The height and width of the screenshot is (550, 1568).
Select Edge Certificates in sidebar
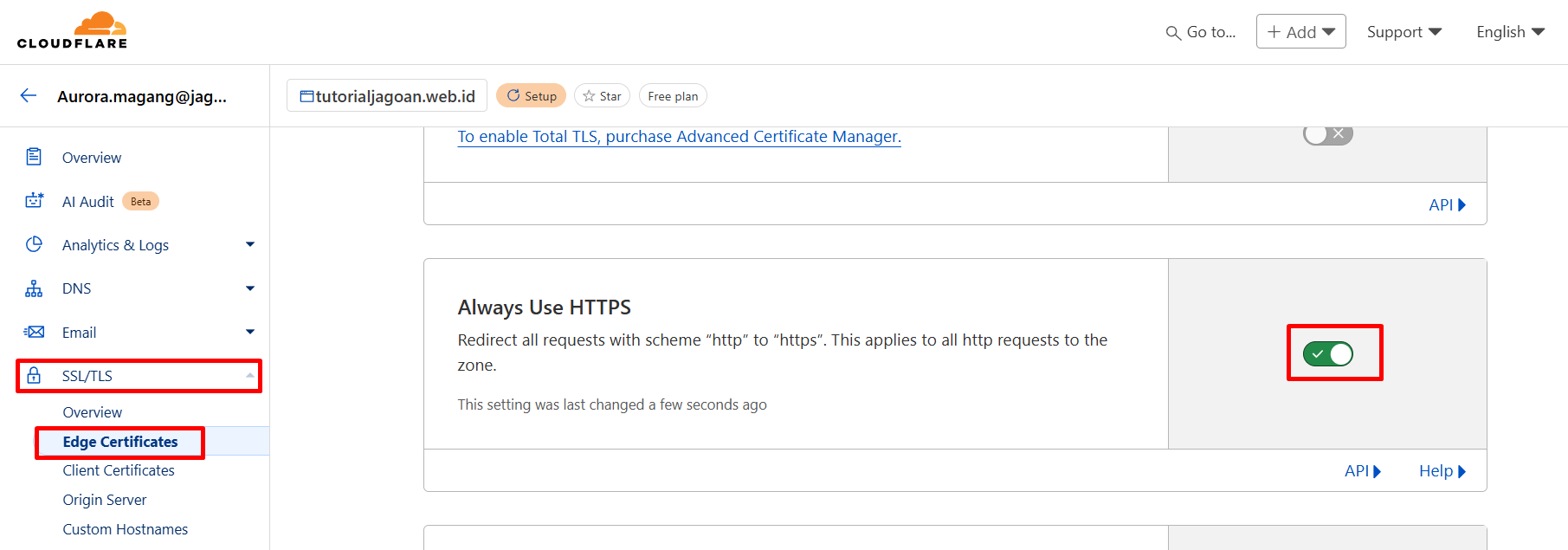pos(120,442)
